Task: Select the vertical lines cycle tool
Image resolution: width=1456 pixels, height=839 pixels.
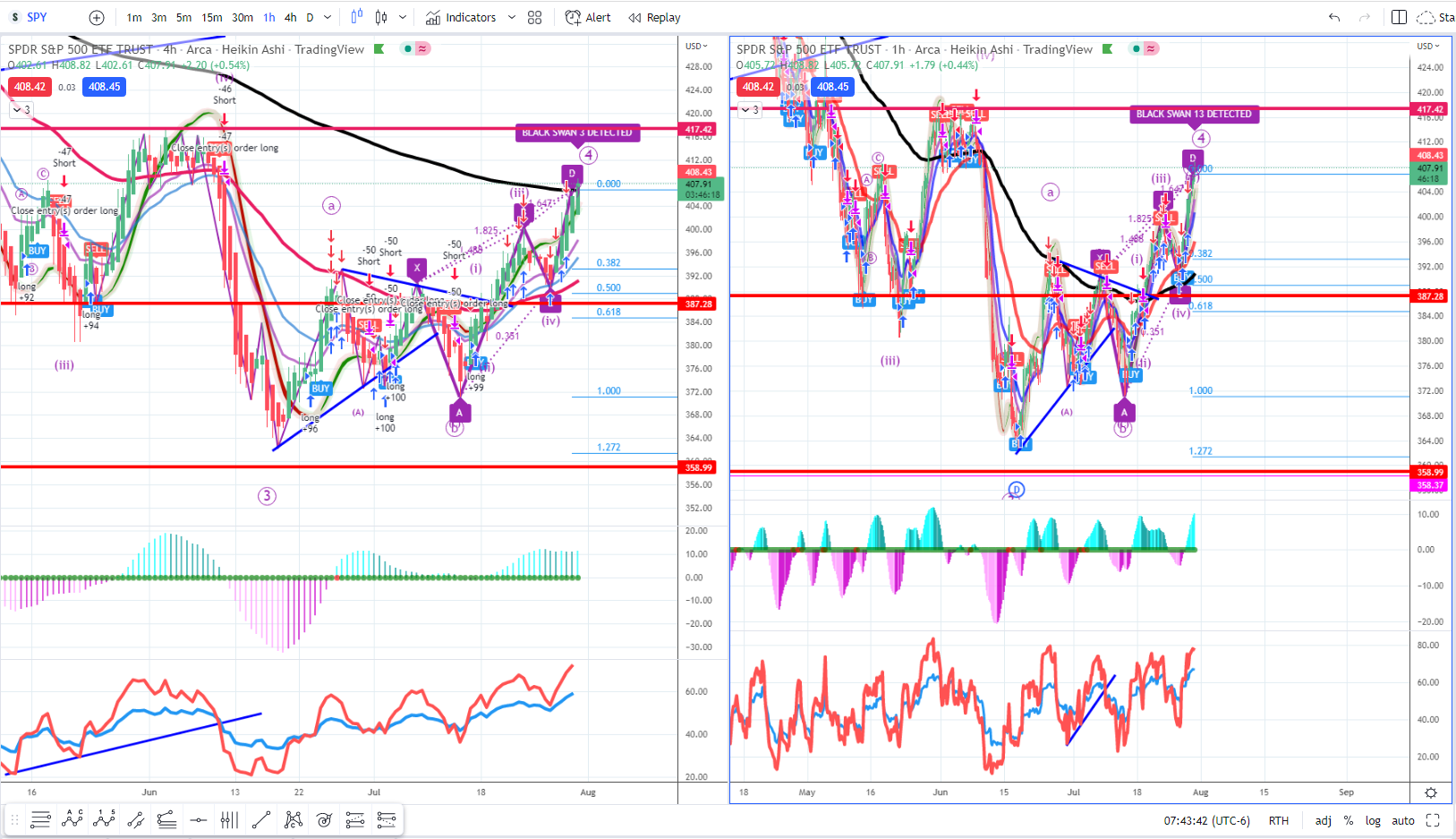Action: point(229,819)
